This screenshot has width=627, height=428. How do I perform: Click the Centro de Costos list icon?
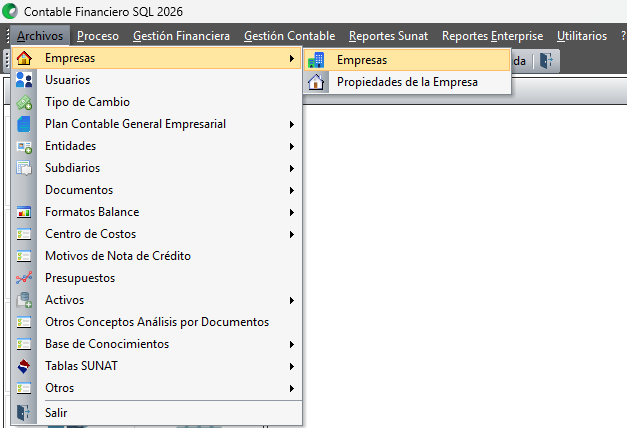[x=24, y=234]
